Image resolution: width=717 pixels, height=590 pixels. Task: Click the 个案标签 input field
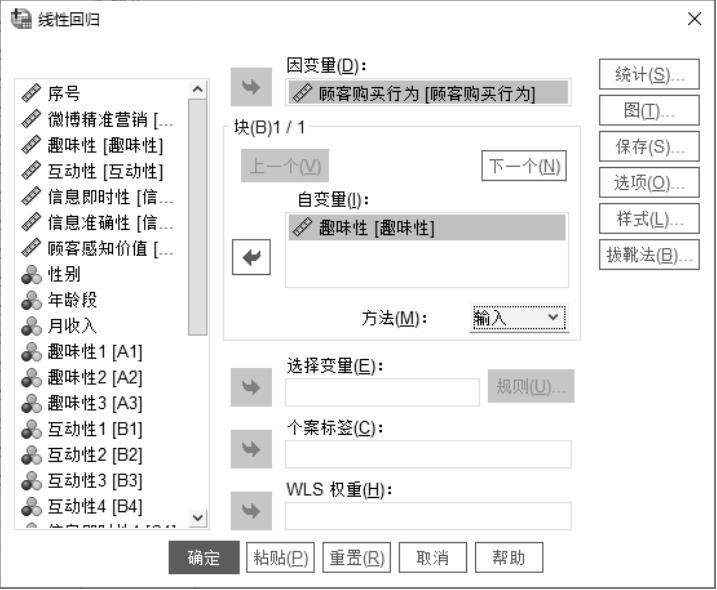click(x=428, y=454)
